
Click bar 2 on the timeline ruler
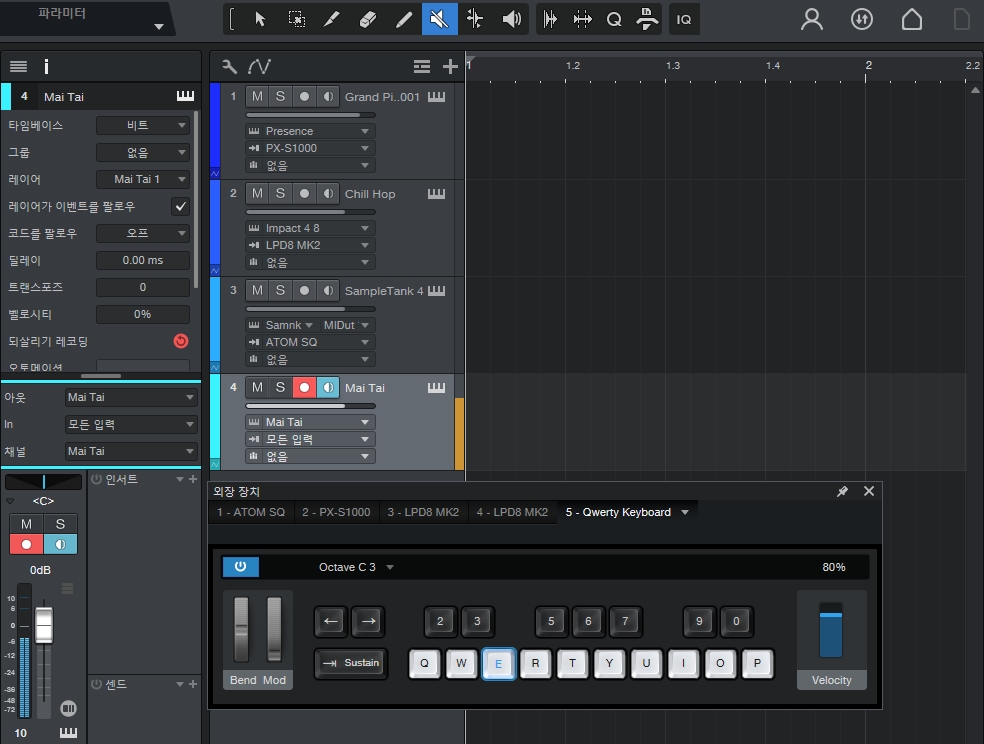(868, 66)
